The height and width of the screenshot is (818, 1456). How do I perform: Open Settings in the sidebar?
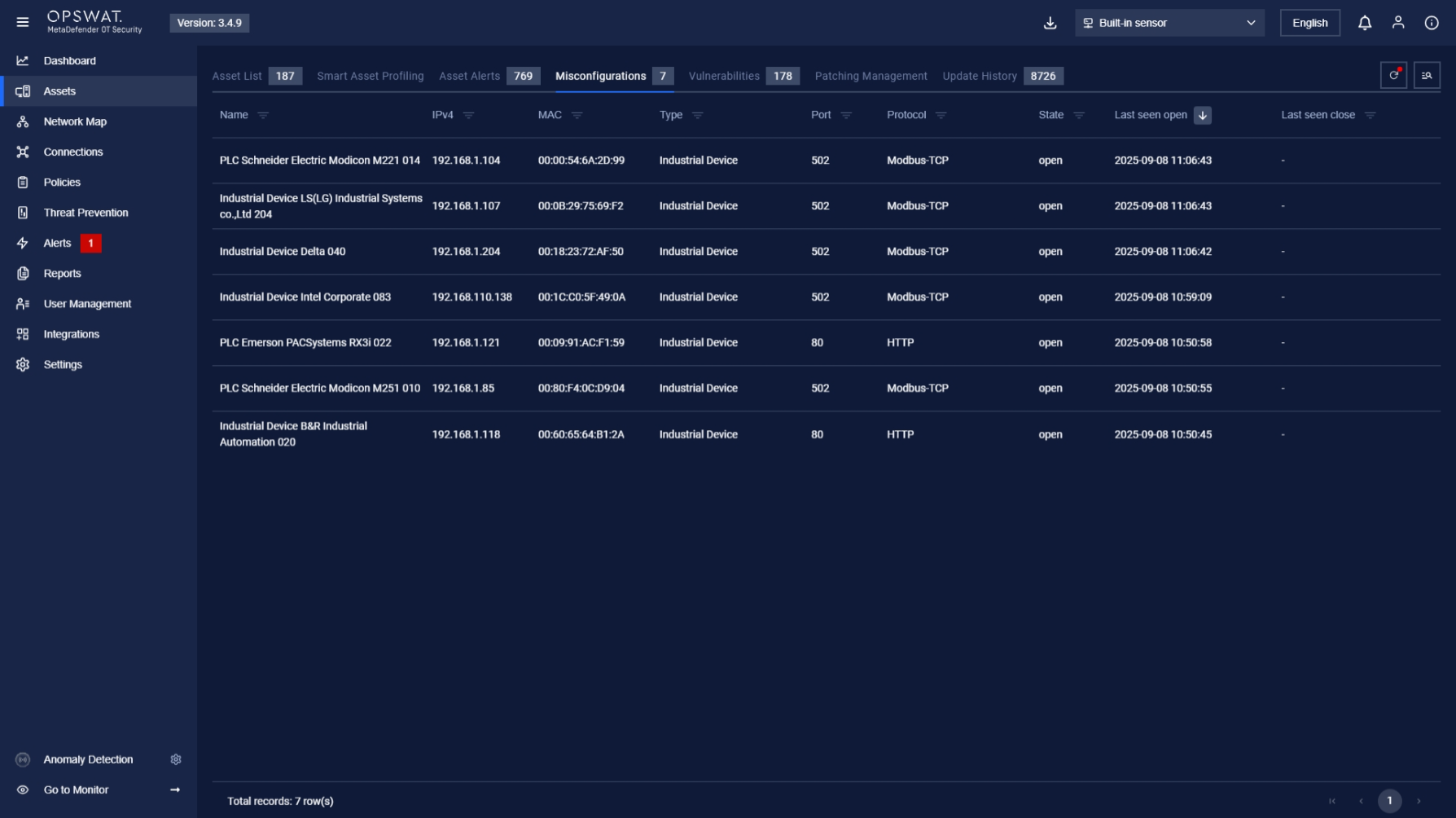(x=99, y=365)
